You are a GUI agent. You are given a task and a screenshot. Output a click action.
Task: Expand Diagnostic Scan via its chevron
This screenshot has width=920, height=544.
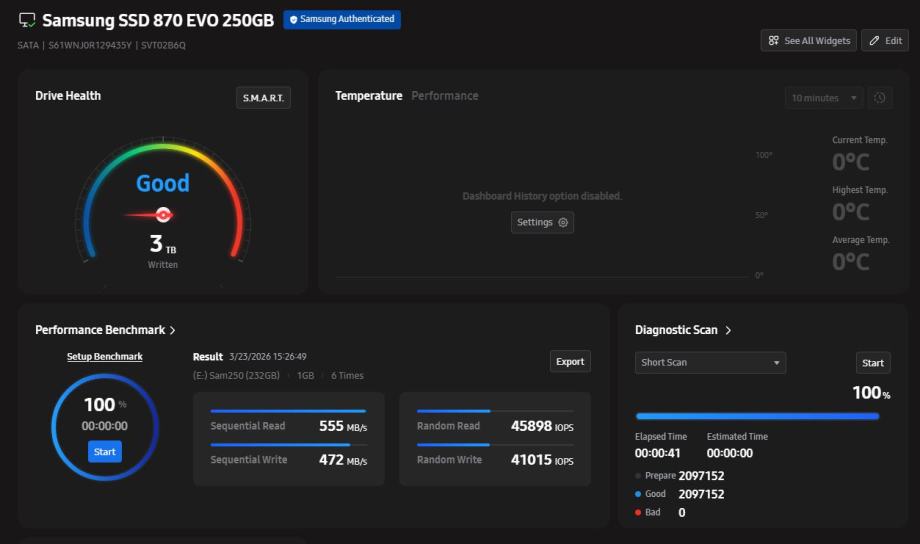(x=728, y=330)
